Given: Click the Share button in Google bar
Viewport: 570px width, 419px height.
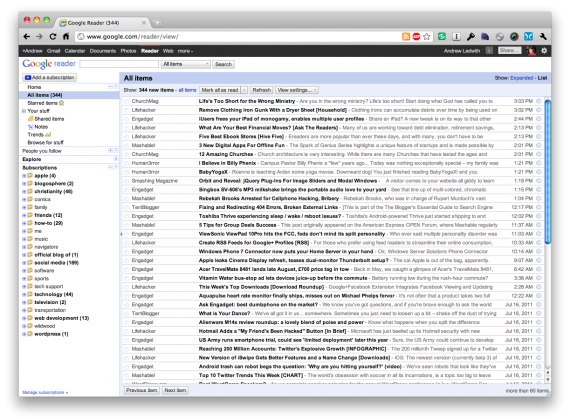Looking at the screenshot, I should point(510,51).
